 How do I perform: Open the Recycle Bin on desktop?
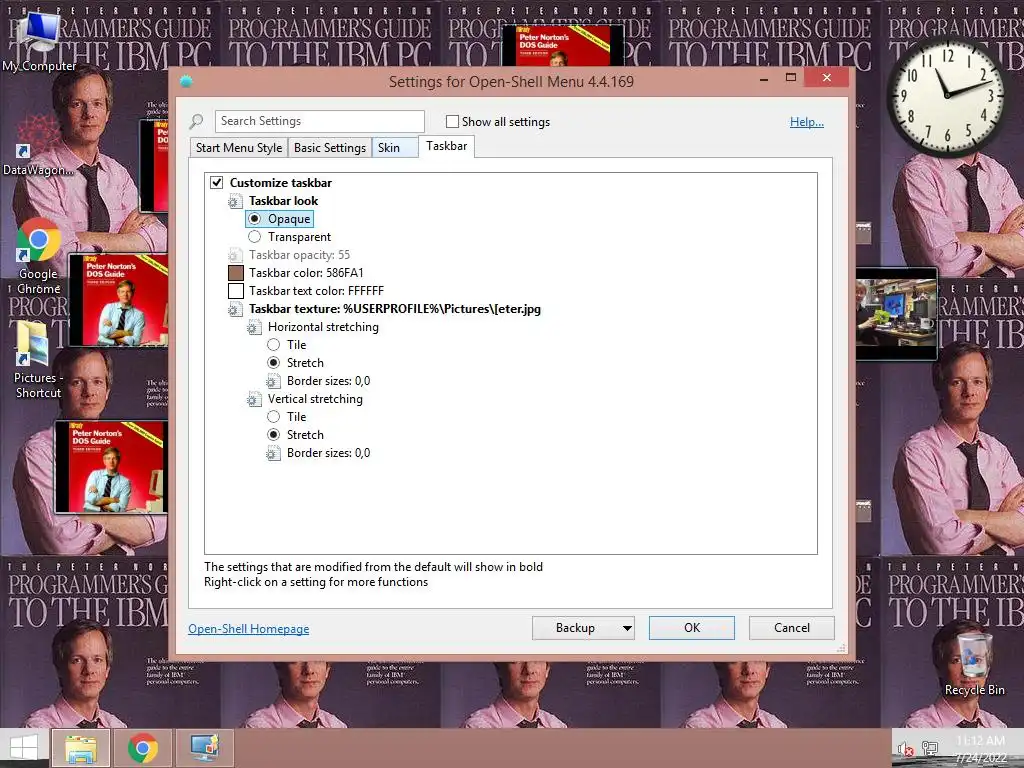click(974, 664)
